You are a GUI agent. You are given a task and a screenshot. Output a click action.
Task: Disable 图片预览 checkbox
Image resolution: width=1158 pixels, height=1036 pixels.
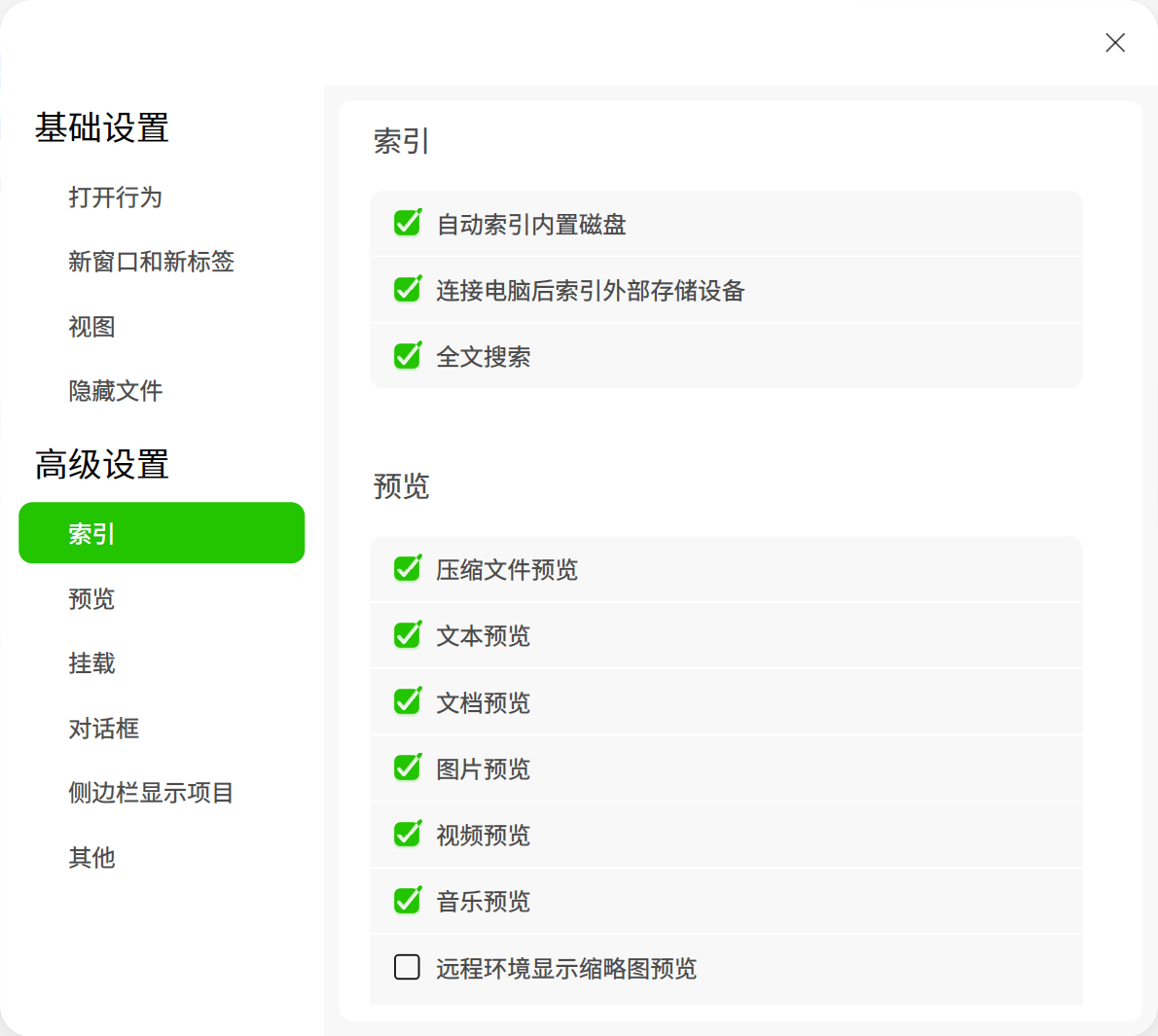[407, 768]
